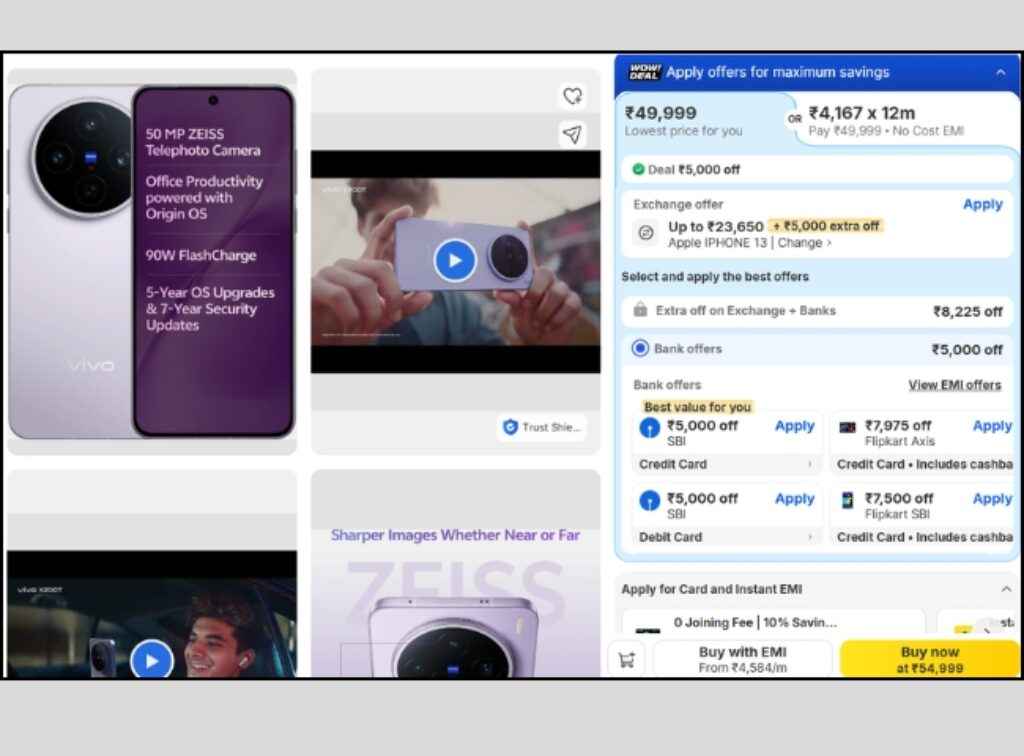1024x756 pixels.
Task: Click Up to ₹23,650 exchange value
Action: coord(715,227)
